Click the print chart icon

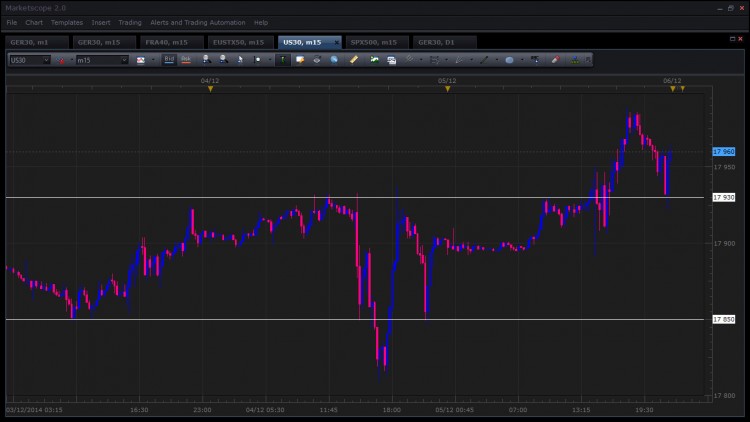pos(317,60)
